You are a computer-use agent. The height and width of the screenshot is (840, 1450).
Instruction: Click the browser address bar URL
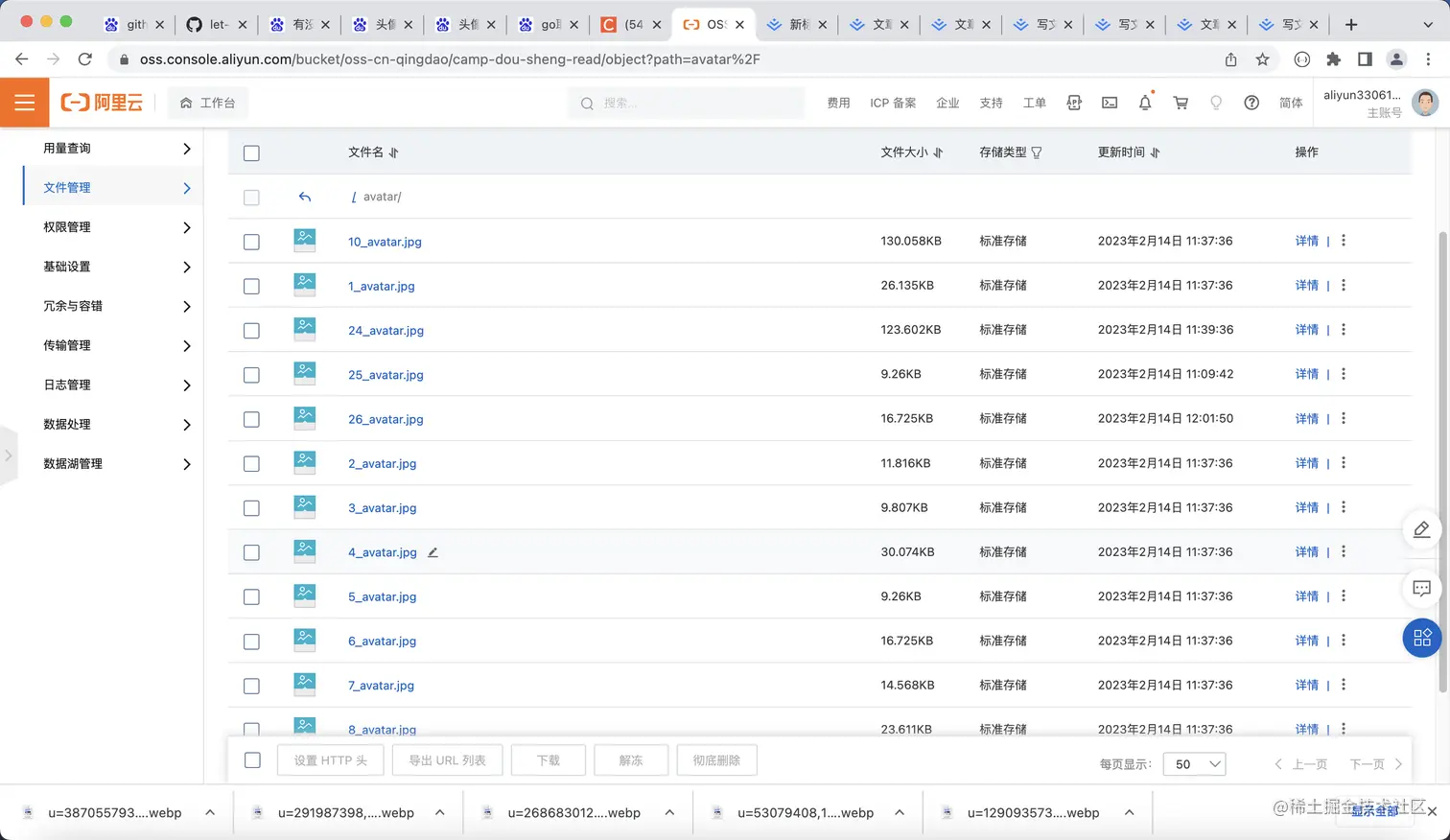[450, 59]
